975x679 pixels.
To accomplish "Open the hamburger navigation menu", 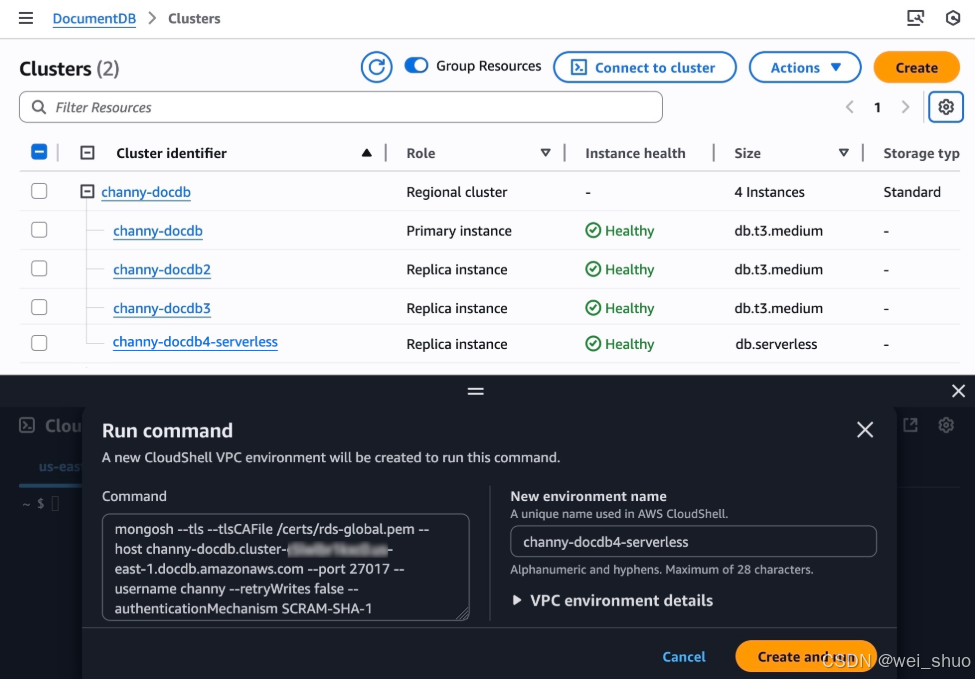I will pyautogui.click(x=25, y=18).
